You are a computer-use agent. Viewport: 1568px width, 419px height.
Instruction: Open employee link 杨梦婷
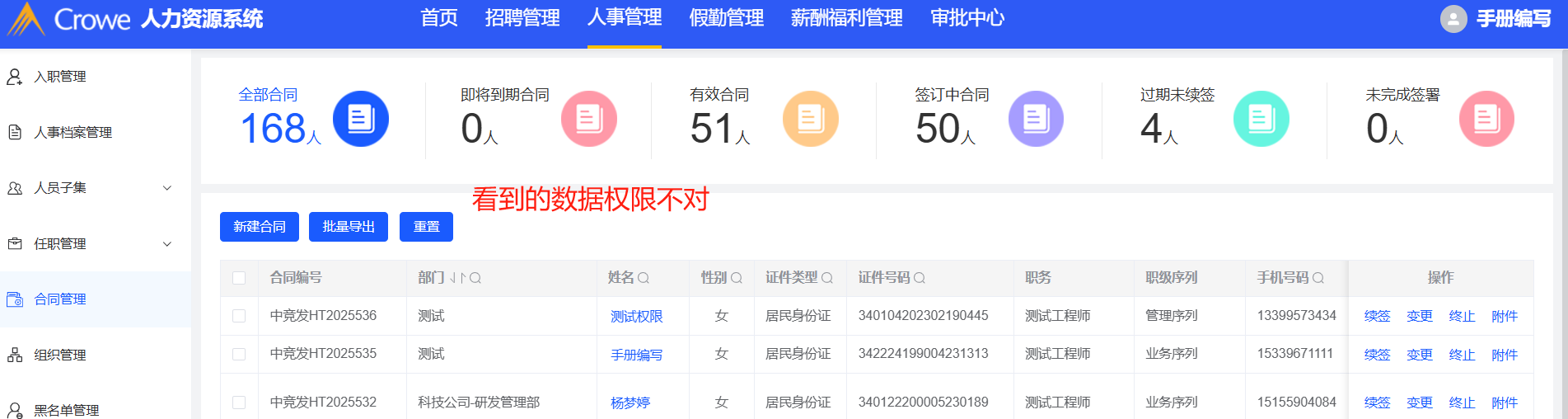(630, 403)
